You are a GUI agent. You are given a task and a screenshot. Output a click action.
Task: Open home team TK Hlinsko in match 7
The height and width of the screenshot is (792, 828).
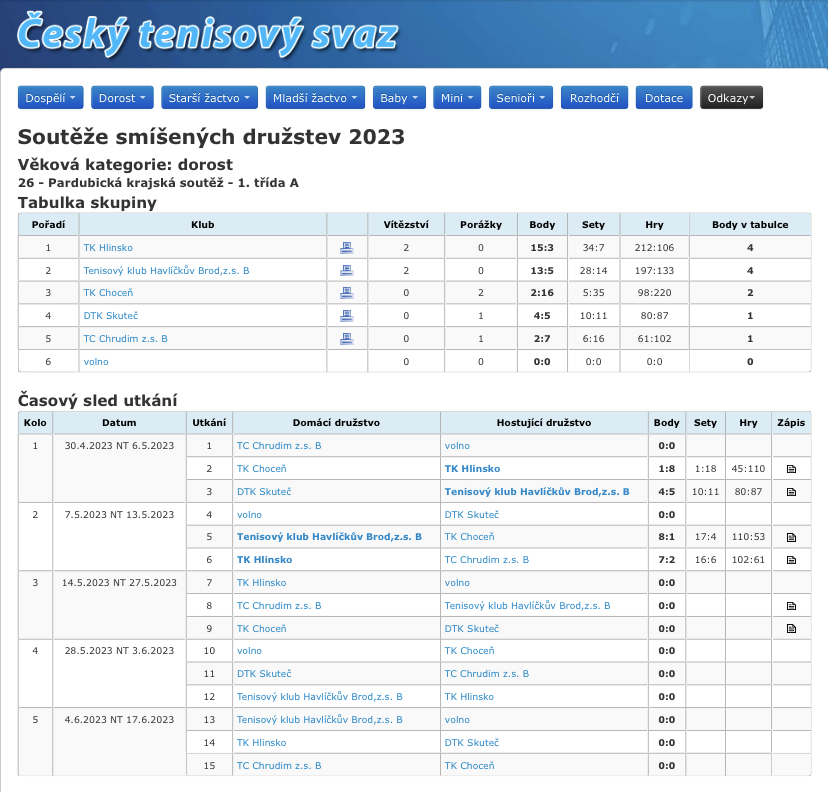click(x=261, y=583)
